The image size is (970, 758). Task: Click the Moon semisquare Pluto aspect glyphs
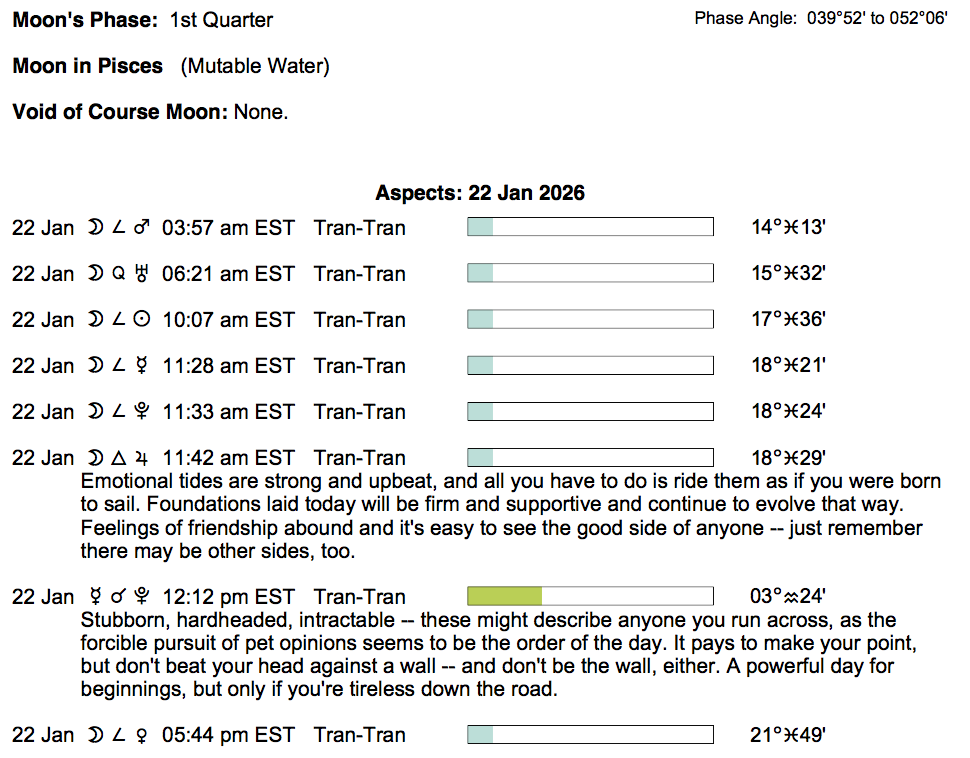(119, 412)
